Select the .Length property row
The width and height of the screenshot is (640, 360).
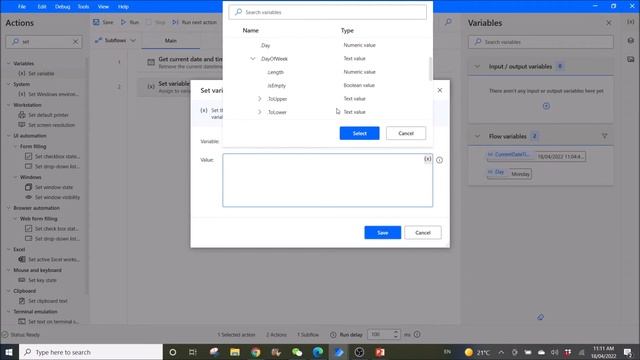click(327, 72)
